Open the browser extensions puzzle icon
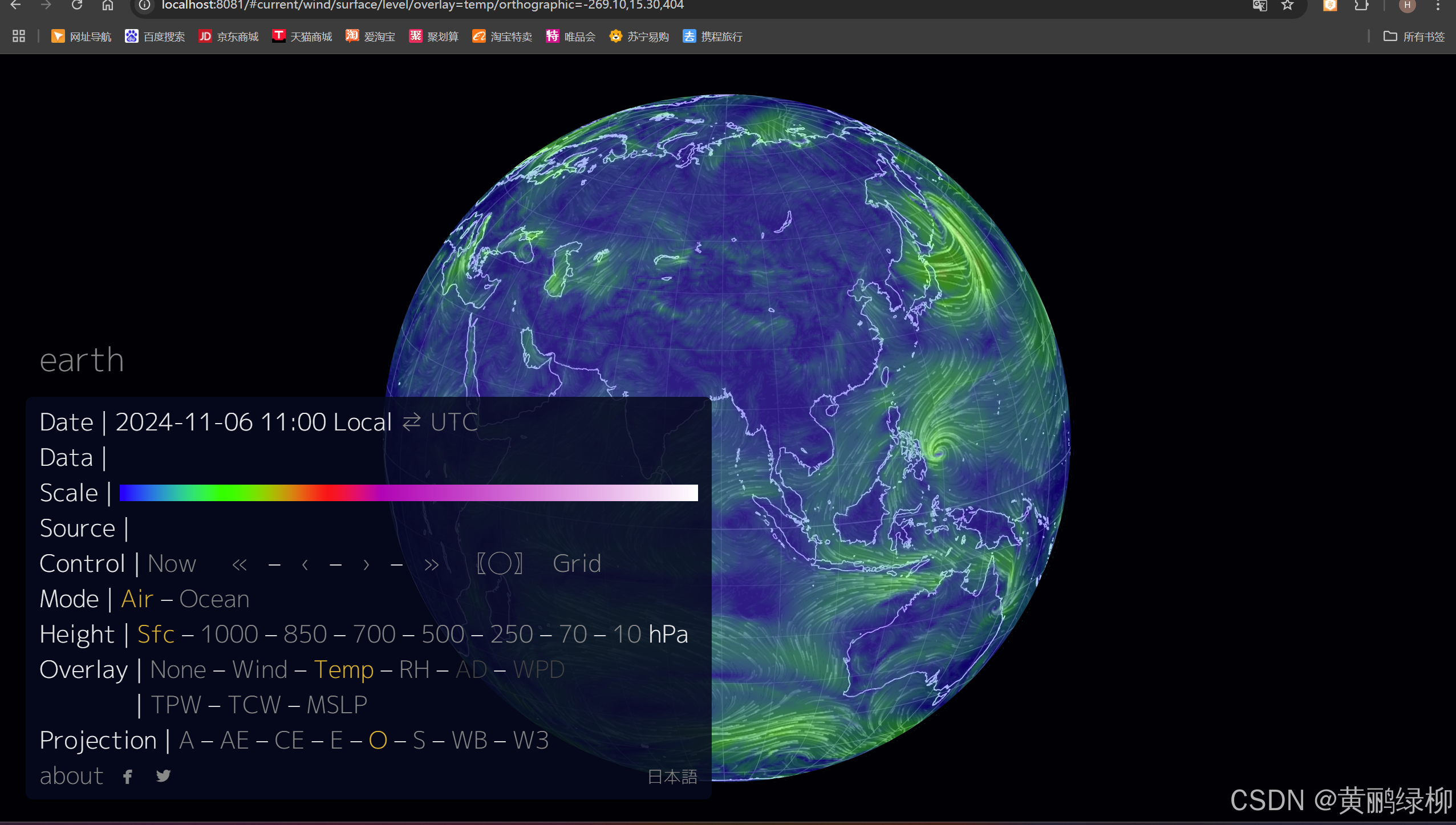This screenshot has width=1456, height=825. coord(1361,6)
